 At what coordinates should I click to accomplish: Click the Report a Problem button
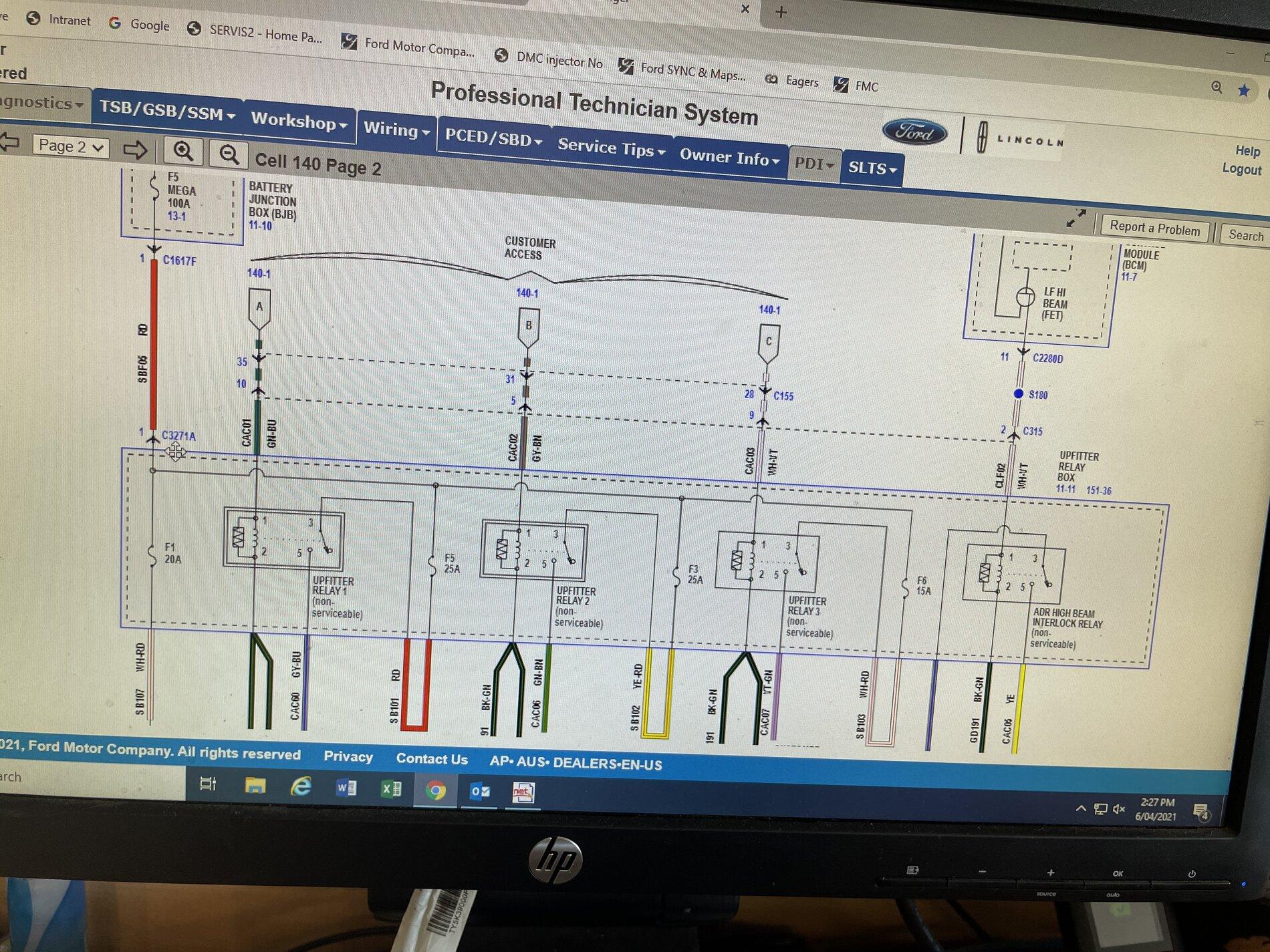(x=1154, y=228)
